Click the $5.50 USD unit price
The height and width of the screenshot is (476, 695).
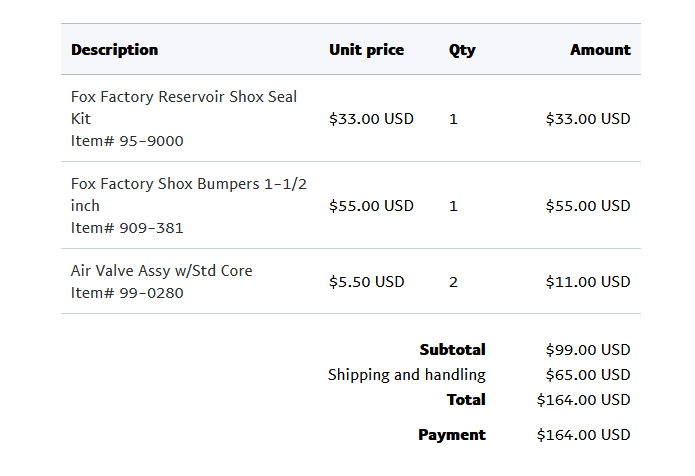pos(366,282)
